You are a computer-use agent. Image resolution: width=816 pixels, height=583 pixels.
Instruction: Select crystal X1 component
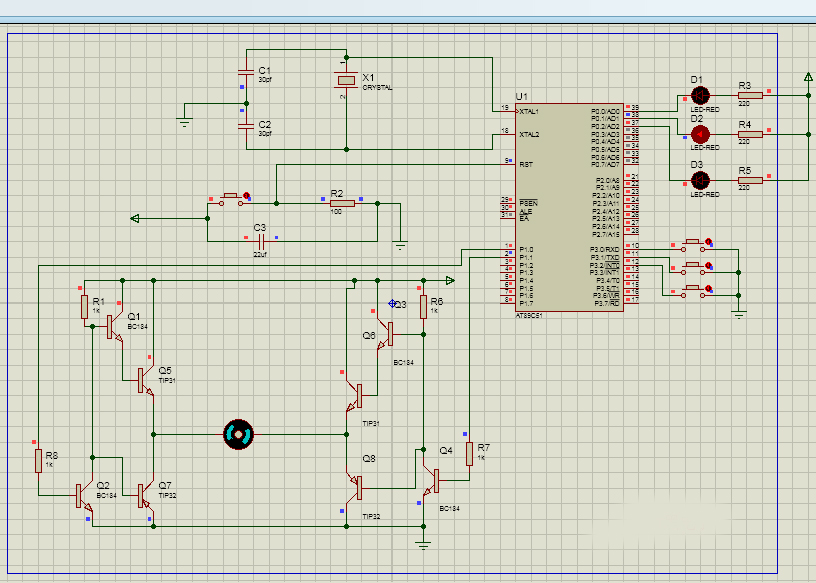pos(347,80)
